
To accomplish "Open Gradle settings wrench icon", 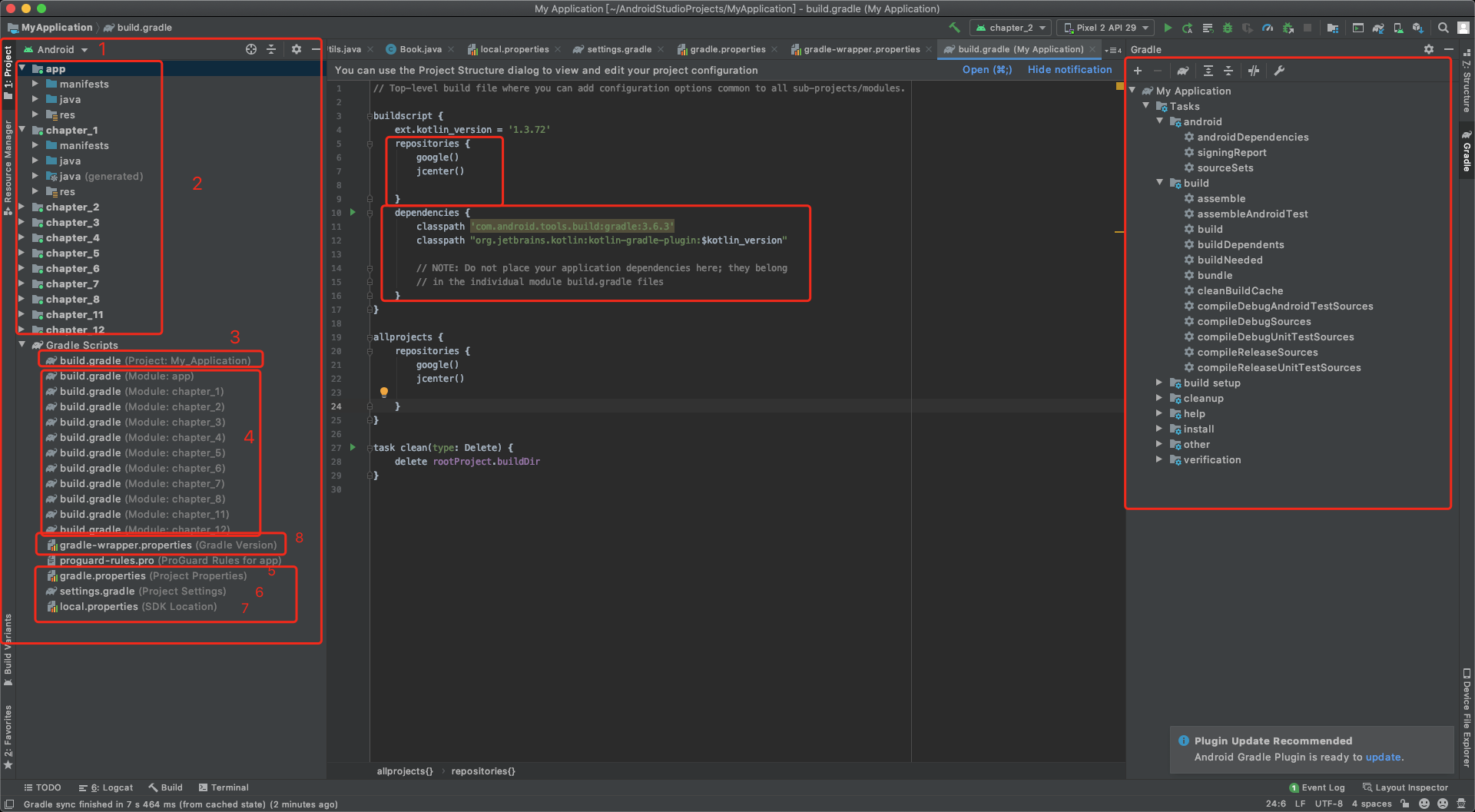I will [1279, 71].
